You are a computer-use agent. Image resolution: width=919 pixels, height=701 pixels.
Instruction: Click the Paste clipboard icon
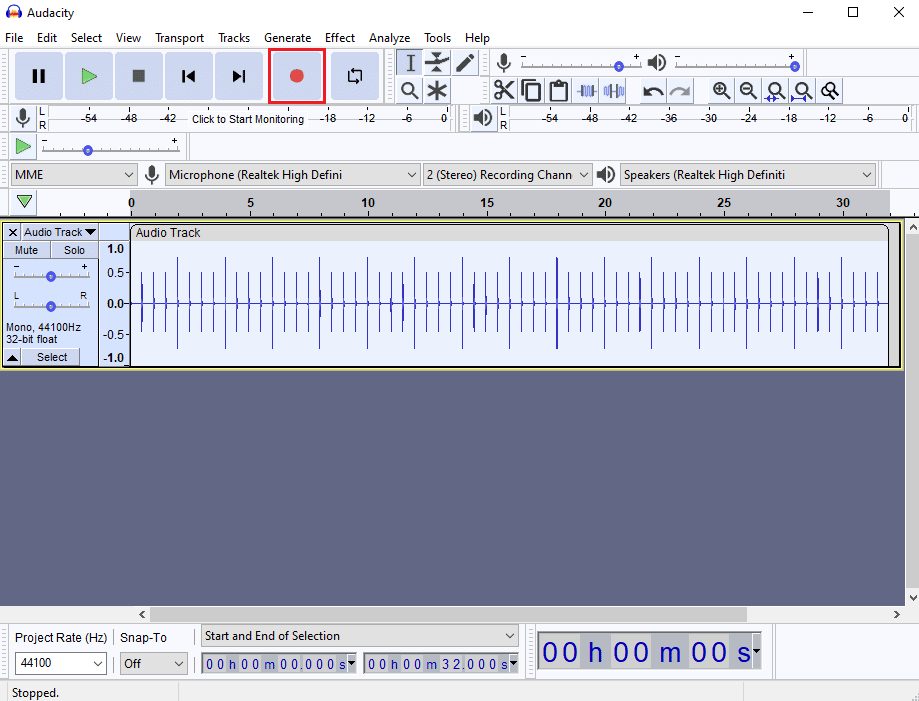559,91
